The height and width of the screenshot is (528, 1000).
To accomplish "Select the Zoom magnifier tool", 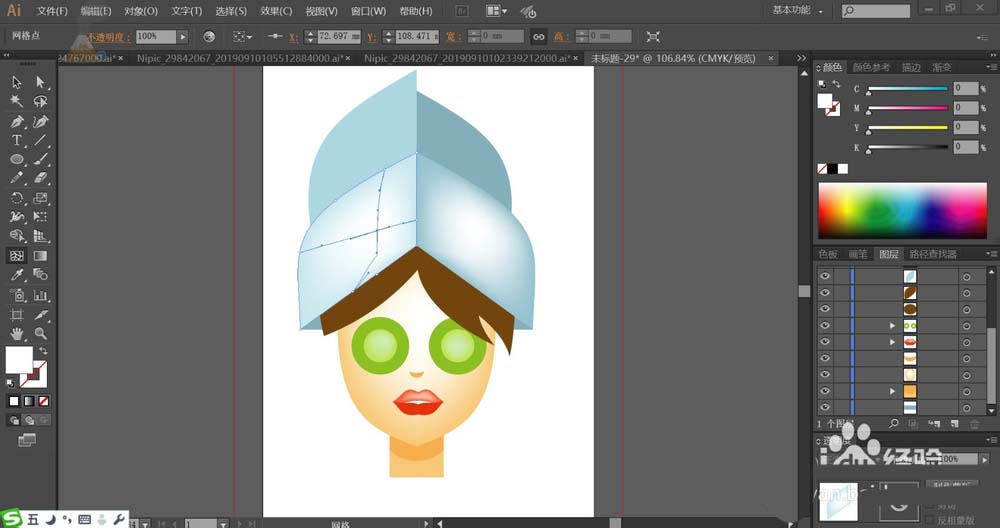I will (x=41, y=333).
